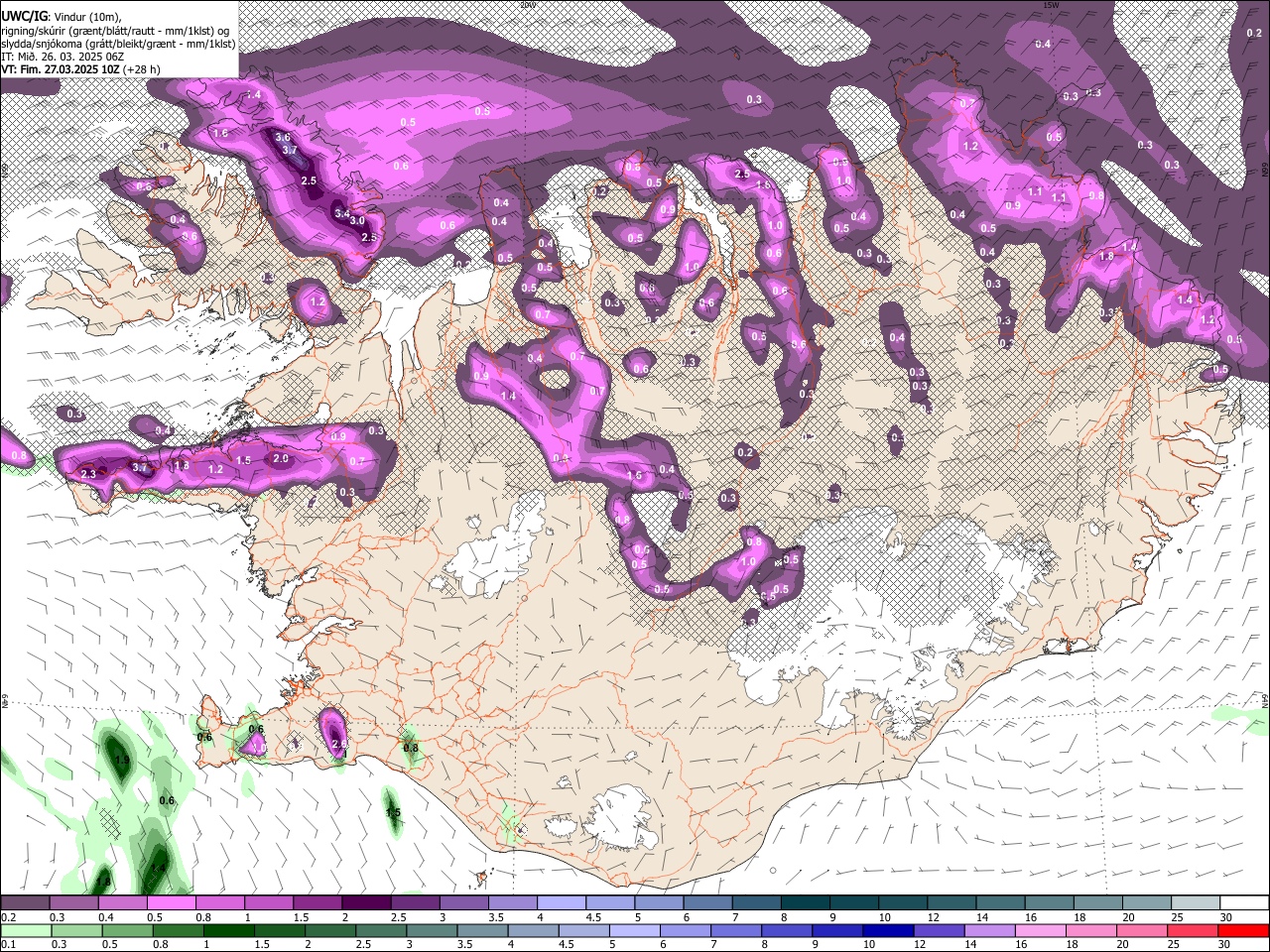Pick the medium green rain swatch labeled 0.5

click(x=127, y=930)
